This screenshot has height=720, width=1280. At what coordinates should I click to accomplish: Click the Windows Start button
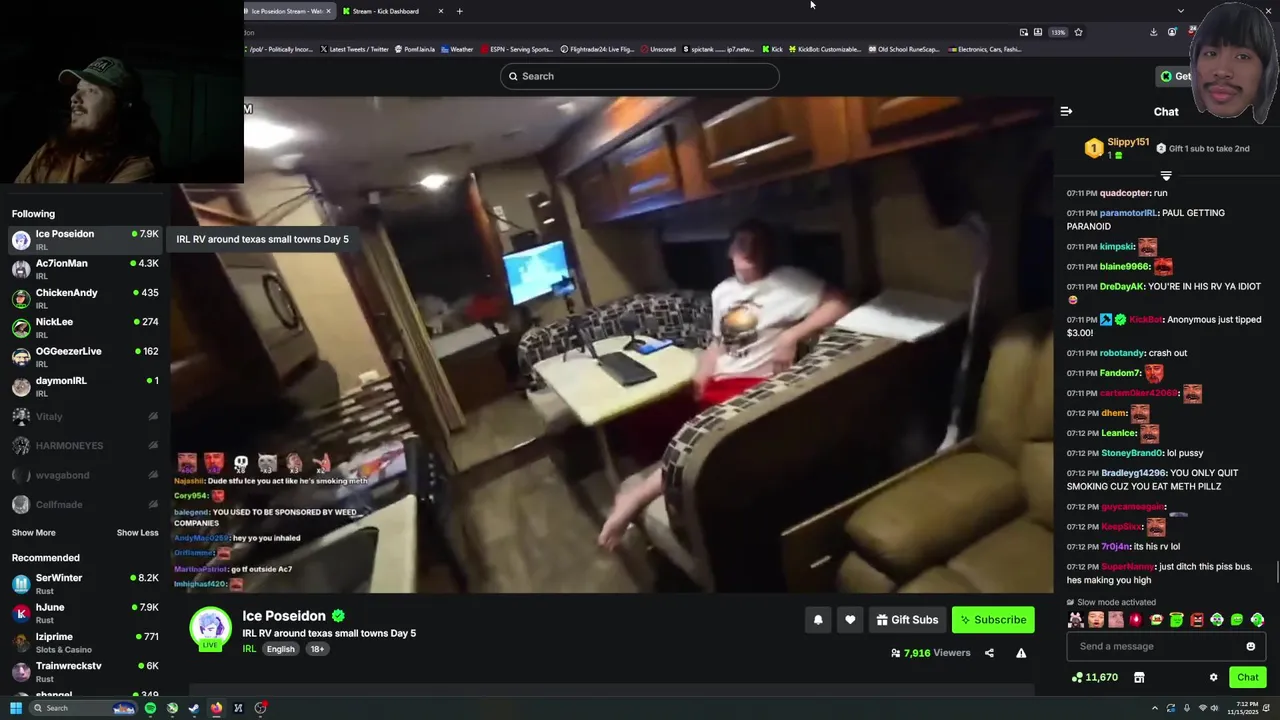[x=15, y=708]
